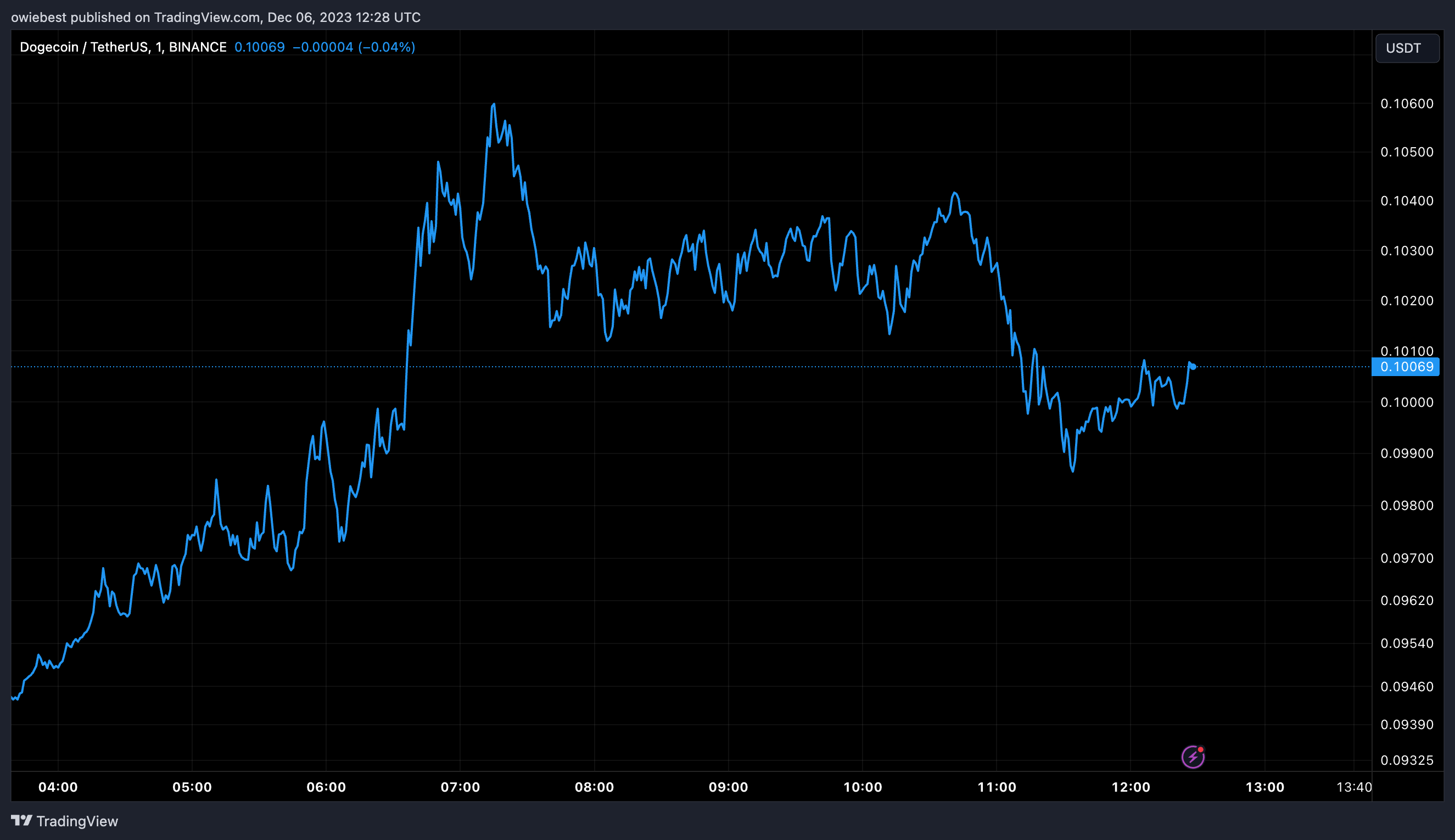Click the 13:40 time axis label
This screenshot has width=1455, height=840.
click(1354, 787)
